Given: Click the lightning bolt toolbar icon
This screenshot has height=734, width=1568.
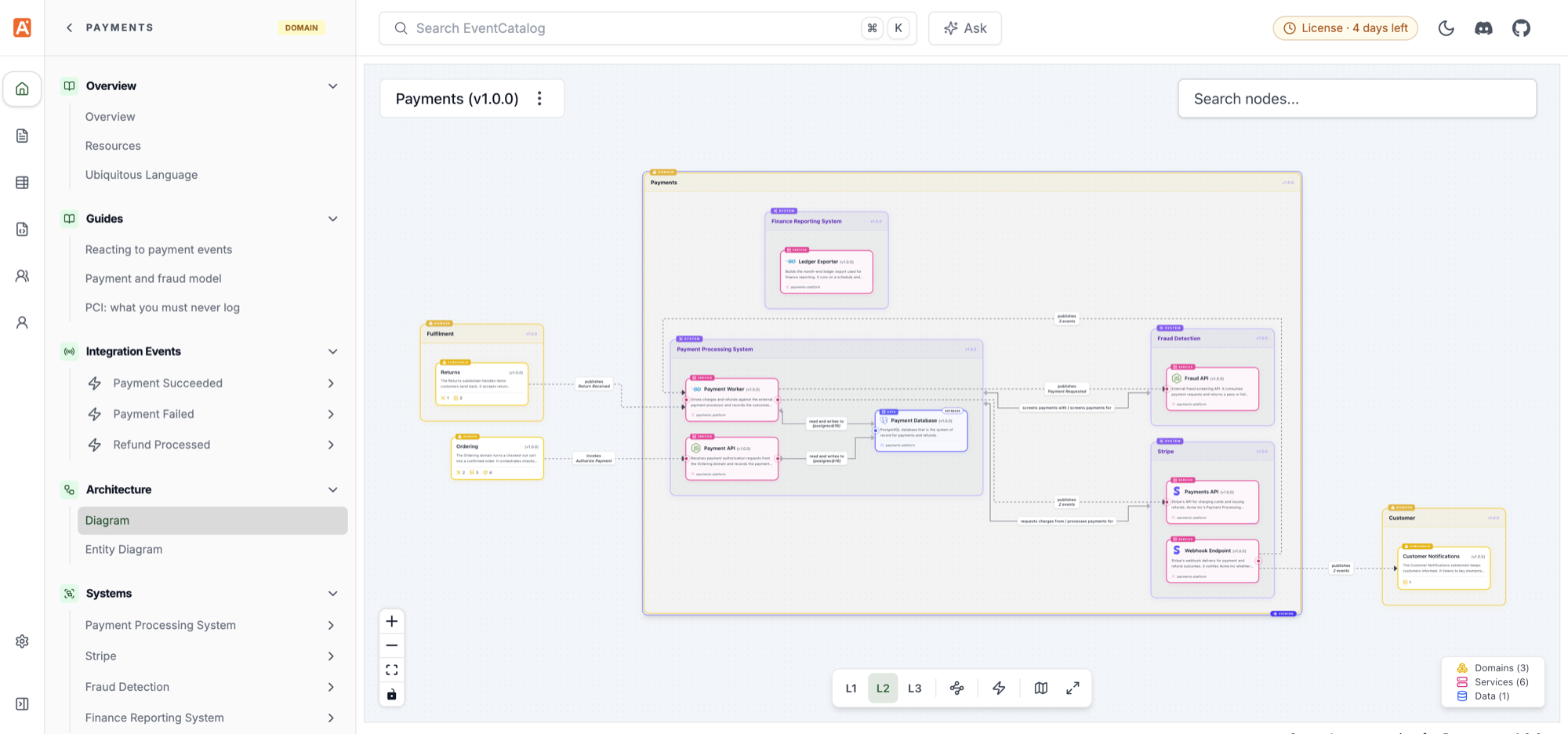Looking at the screenshot, I should 999,689.
